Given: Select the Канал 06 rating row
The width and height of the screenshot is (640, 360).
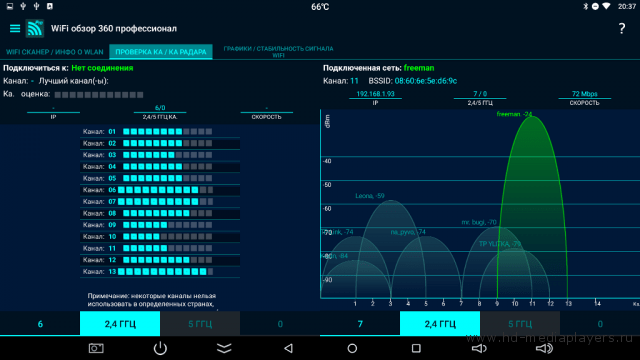Looking at the screenshot, I should pos(160,190).
